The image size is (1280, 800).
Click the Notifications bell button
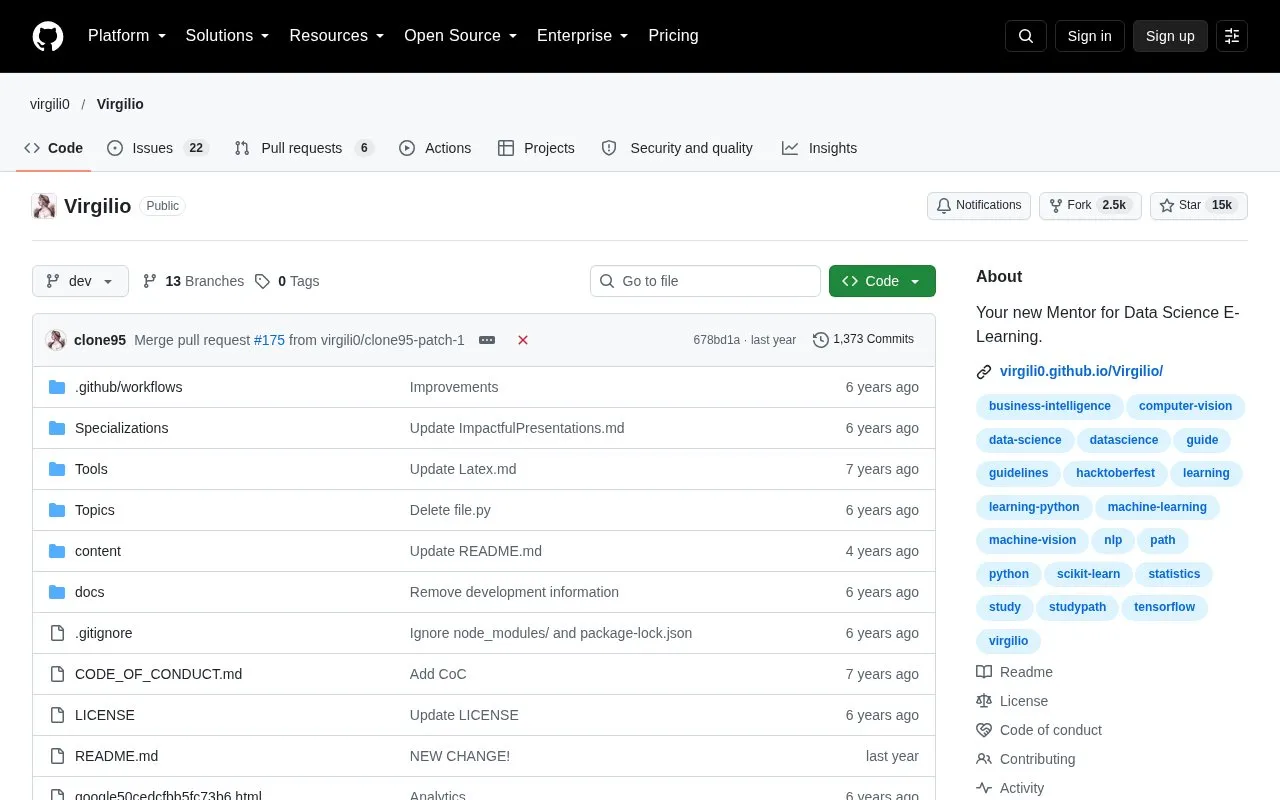(979, 206)
